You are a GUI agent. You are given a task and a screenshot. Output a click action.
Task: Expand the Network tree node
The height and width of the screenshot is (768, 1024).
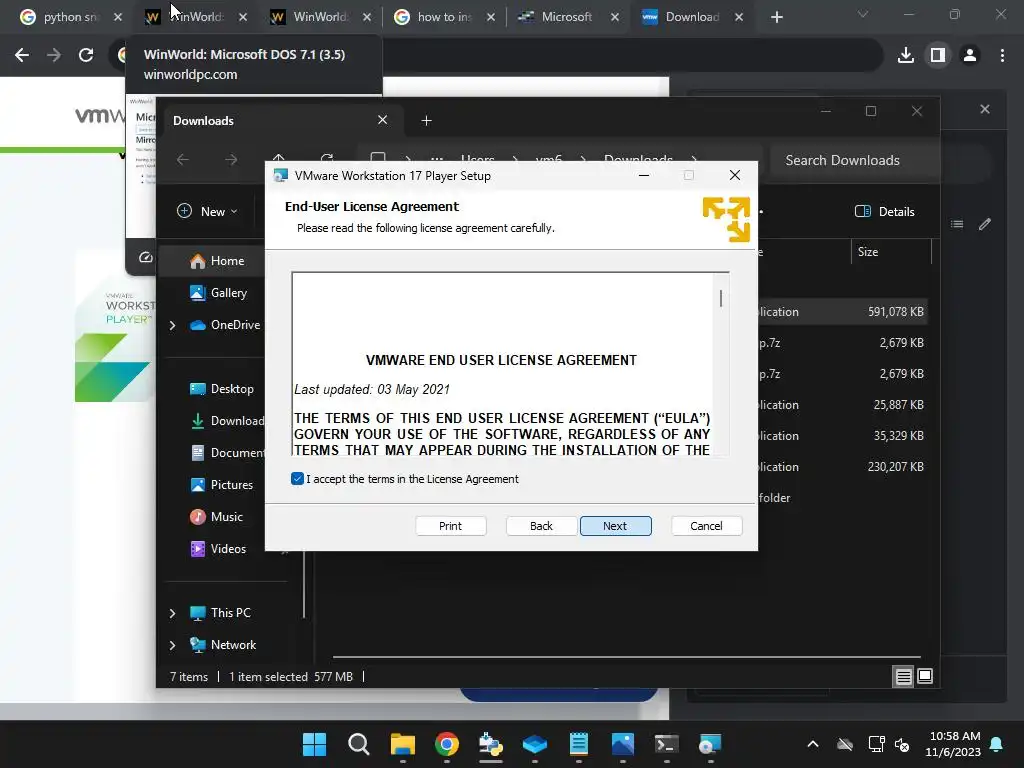172,645
